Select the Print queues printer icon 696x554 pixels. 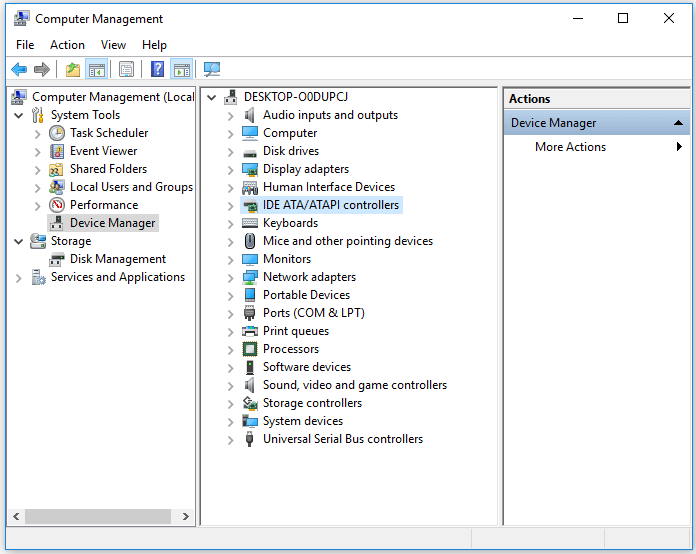(x=250, y=331)
